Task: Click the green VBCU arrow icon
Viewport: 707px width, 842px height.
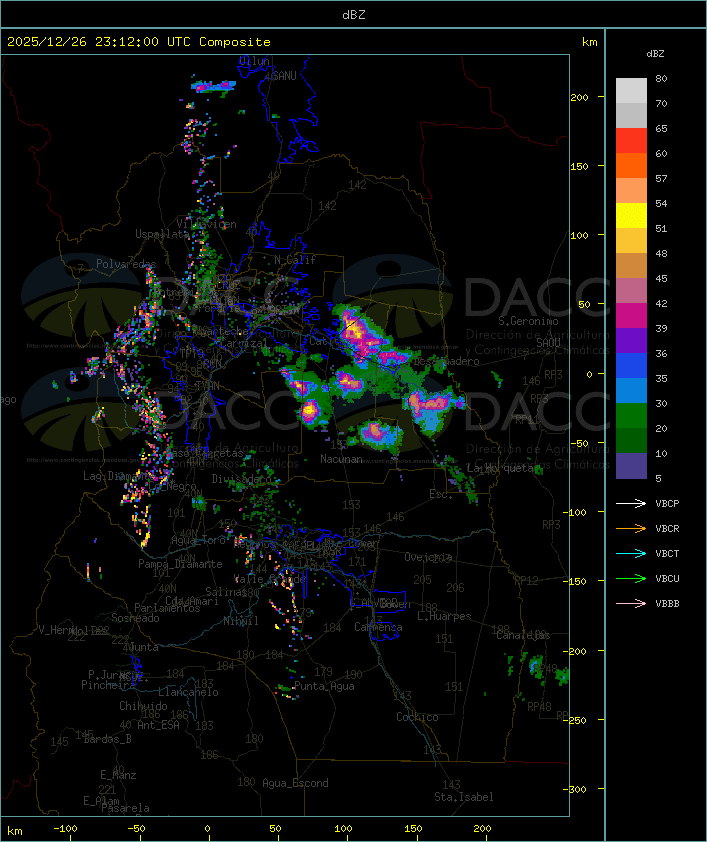Action: click(631, 578)
